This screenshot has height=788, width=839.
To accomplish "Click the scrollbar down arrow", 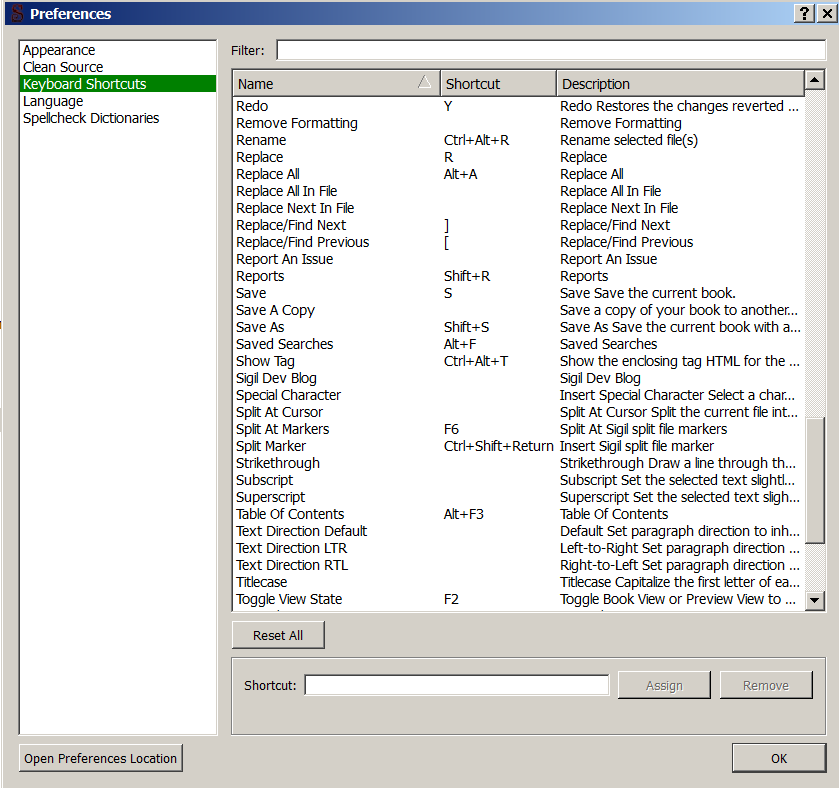I will point(814,600).
